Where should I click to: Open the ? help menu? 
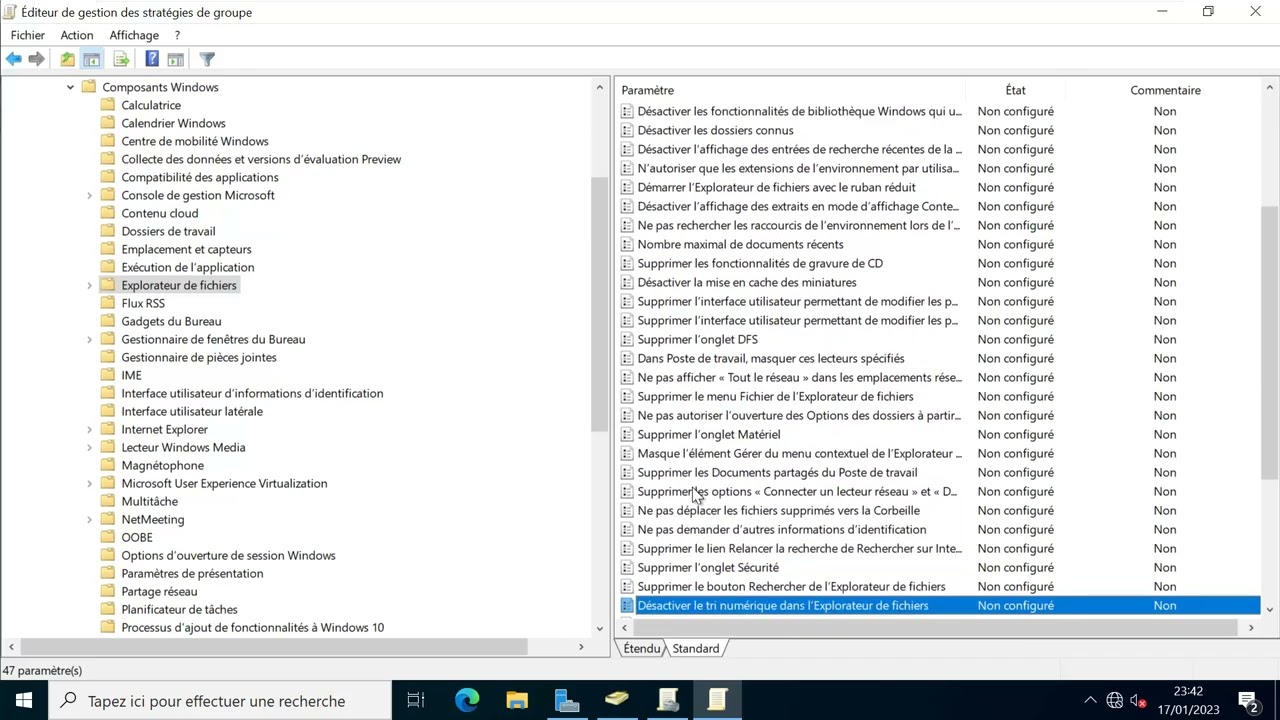[x=177, y=35]
